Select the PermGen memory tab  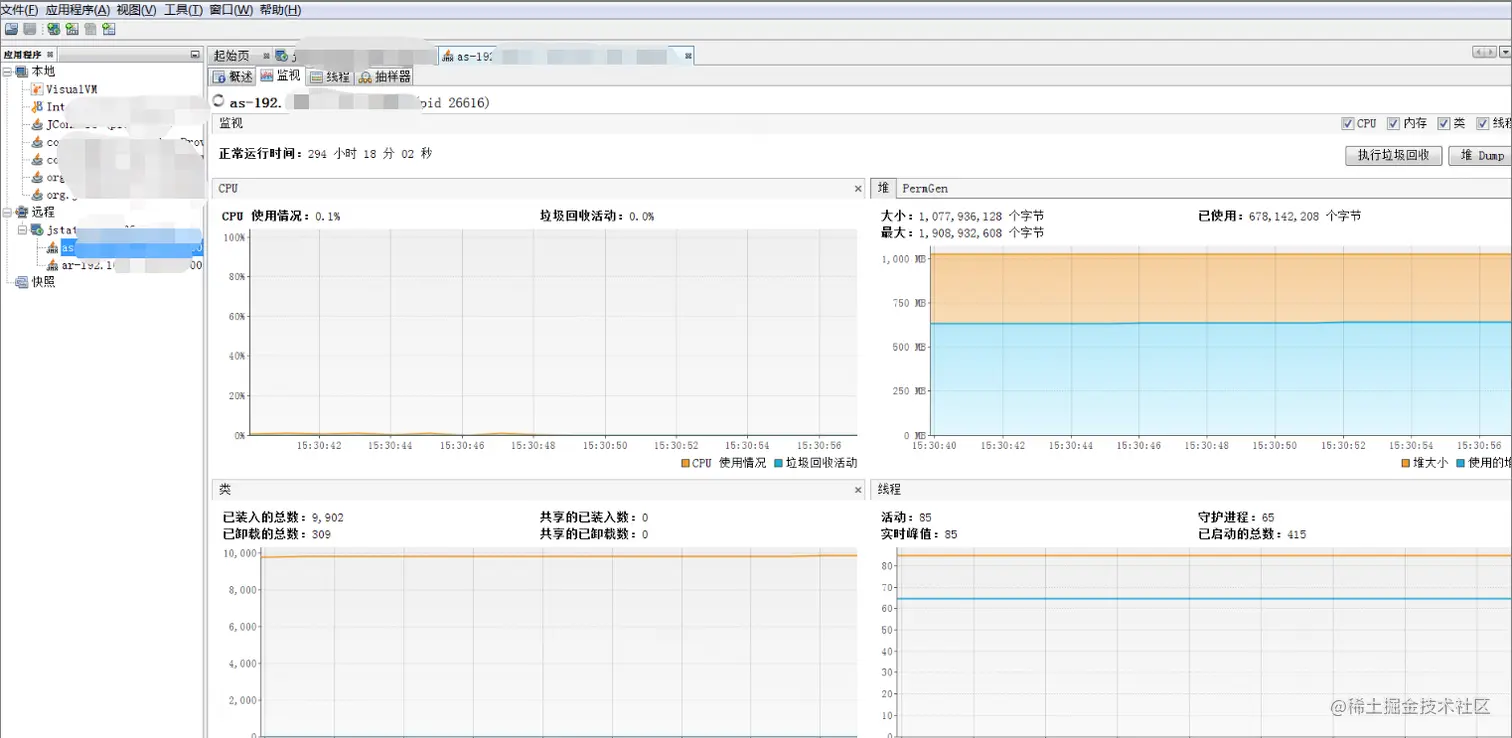point(925,188)
